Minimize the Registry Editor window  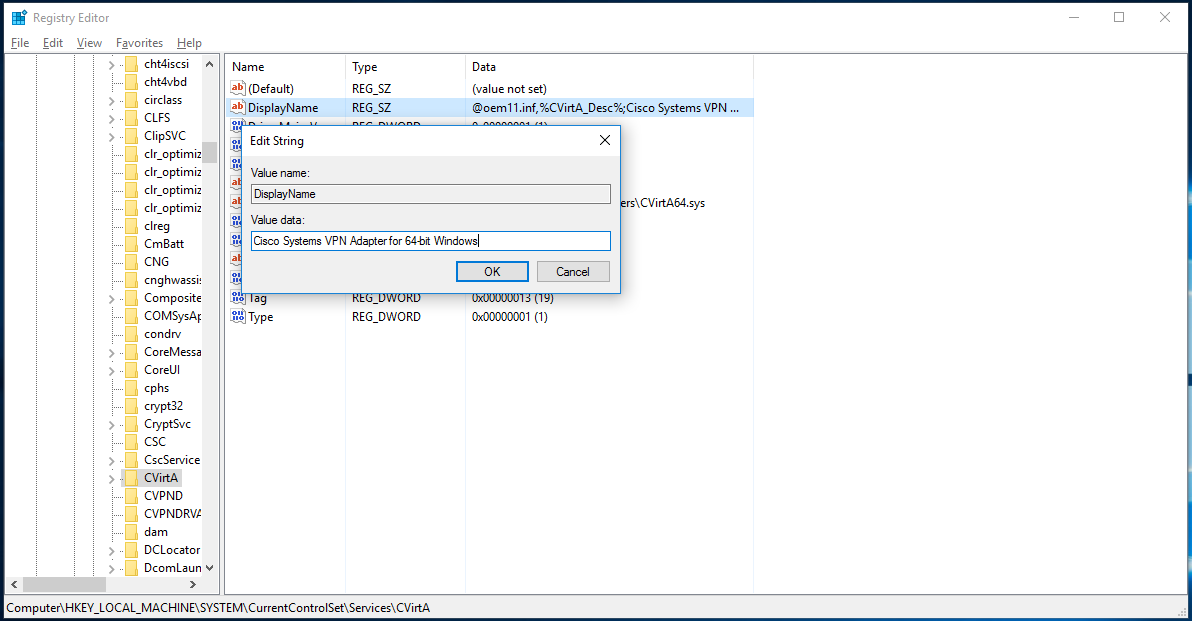tap(1074, 17)
